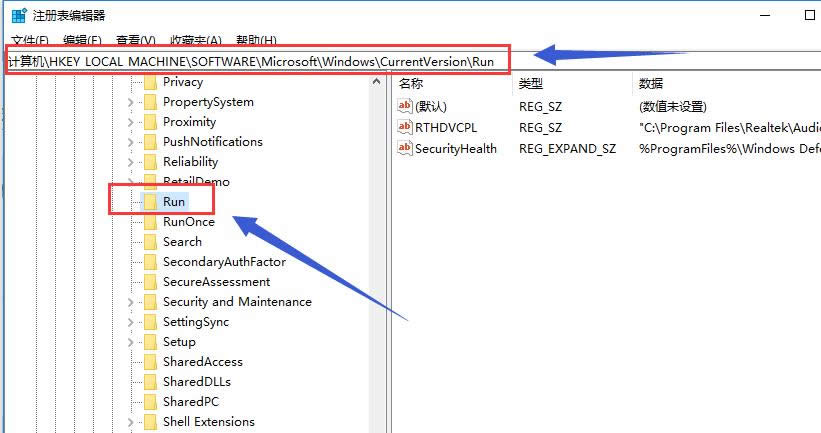Click the SecureAssessment folder icon
The height and width of the screenshot is (433, 821).
click(150, 282)
